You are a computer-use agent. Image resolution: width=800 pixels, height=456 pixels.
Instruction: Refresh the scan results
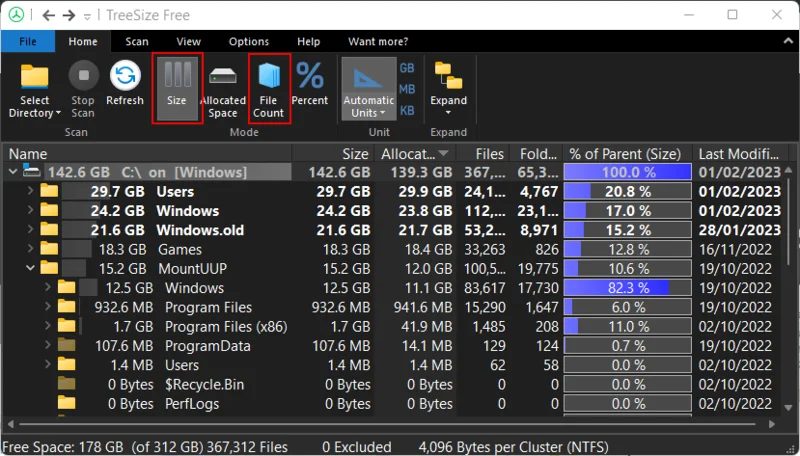(x=125, y=78)
